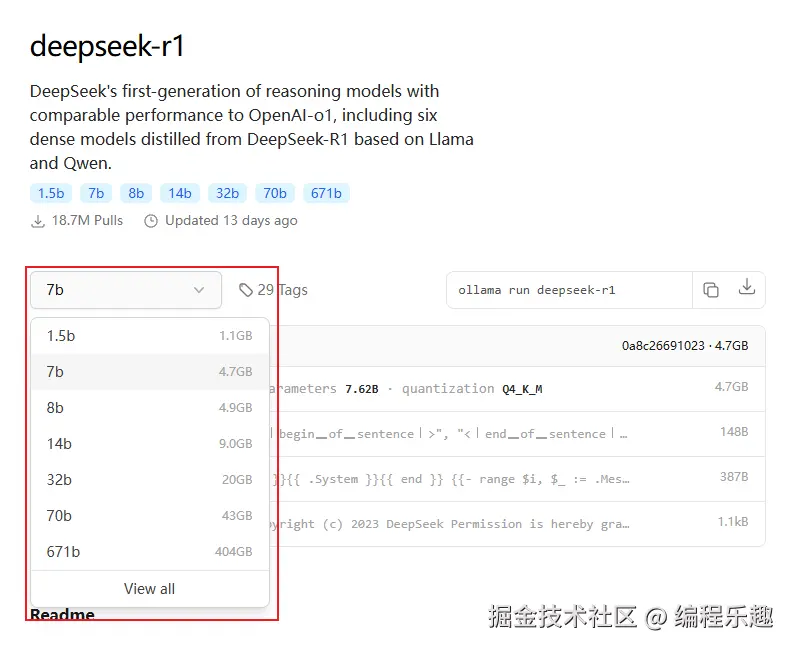The height and width of the screenshot is (650, 793).
Task: Click View all at dropdown bottom
Action: click(x=150, y=589)
